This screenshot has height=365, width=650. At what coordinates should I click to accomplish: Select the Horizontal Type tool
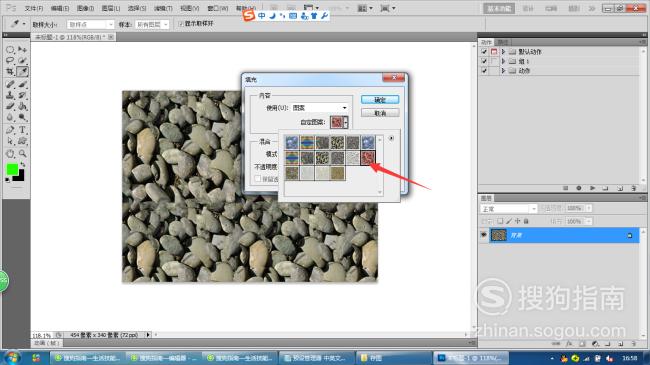[x=22, y=130]
